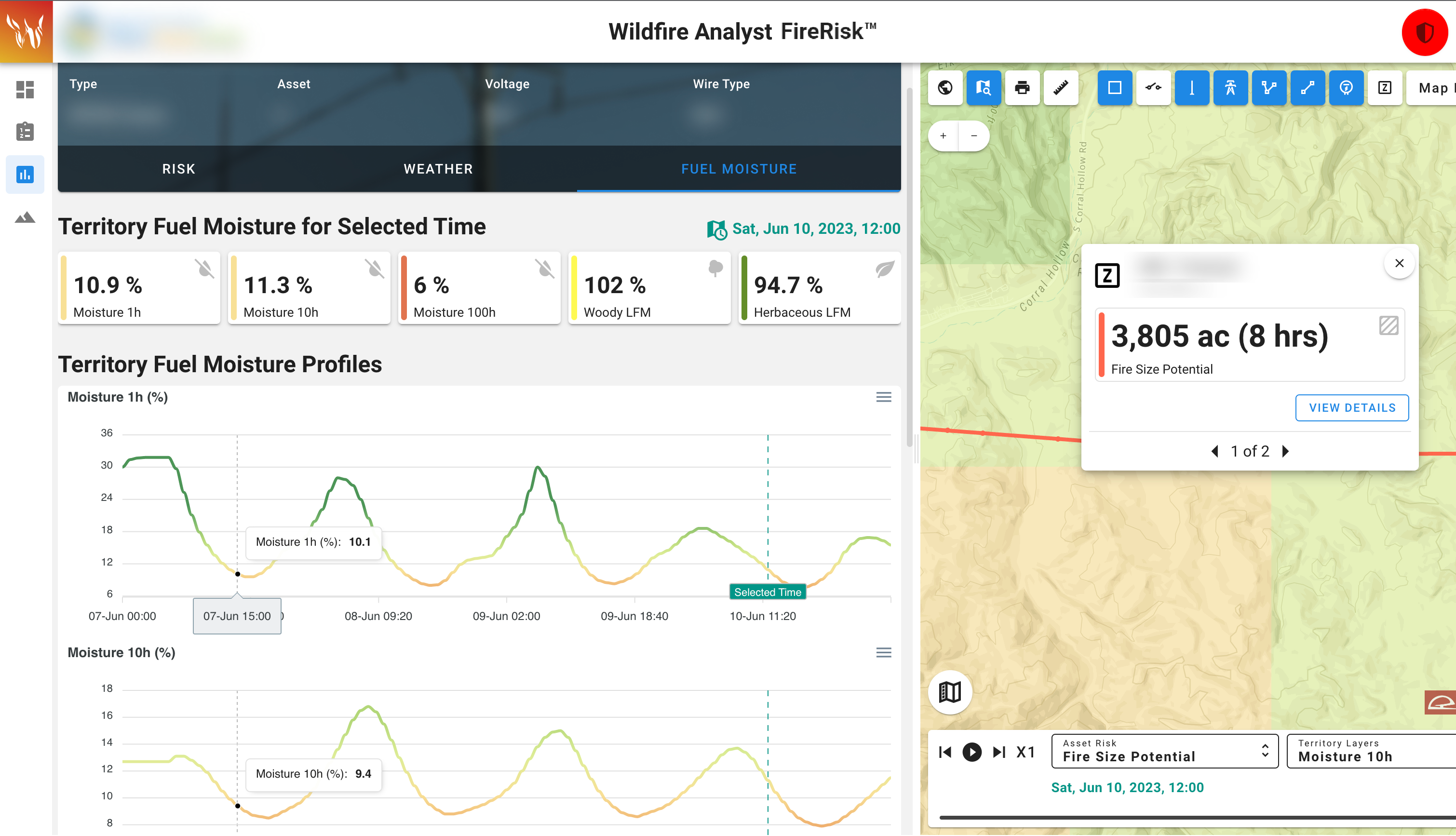Go to next popup result arrow
This screenshot has width=1456, height=836.
1285,451
